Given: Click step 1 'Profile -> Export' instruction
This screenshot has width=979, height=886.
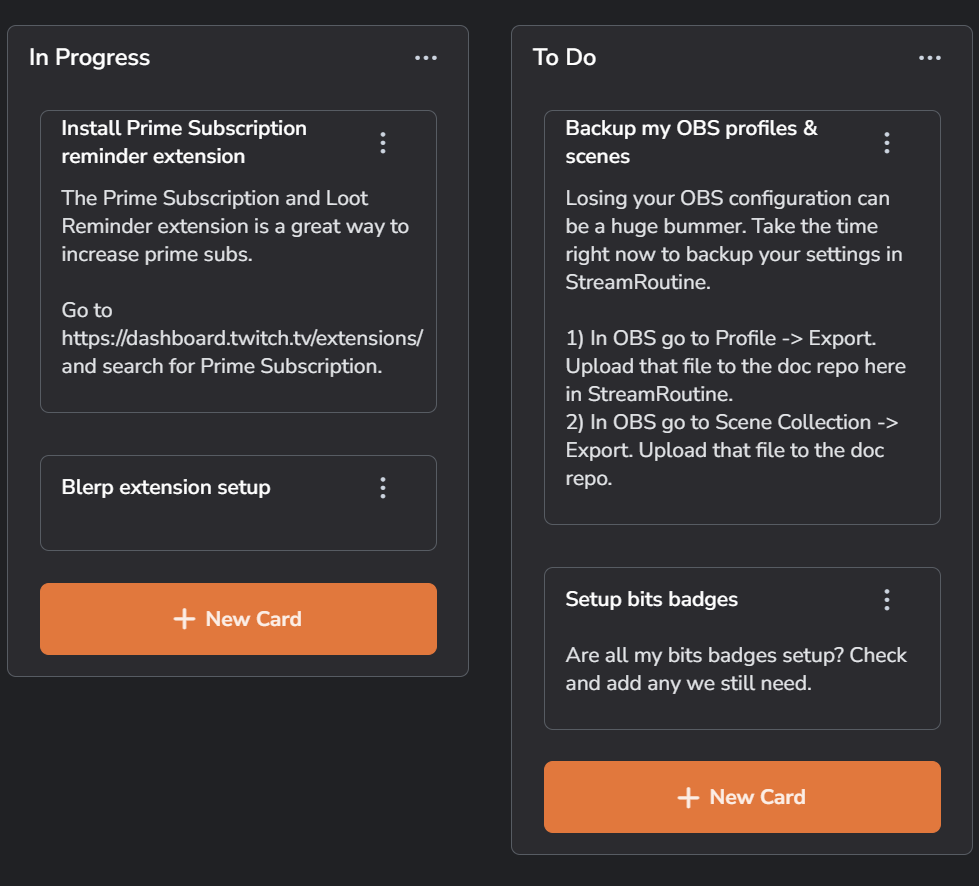Looking at the screenshot, I should (735, 366).
